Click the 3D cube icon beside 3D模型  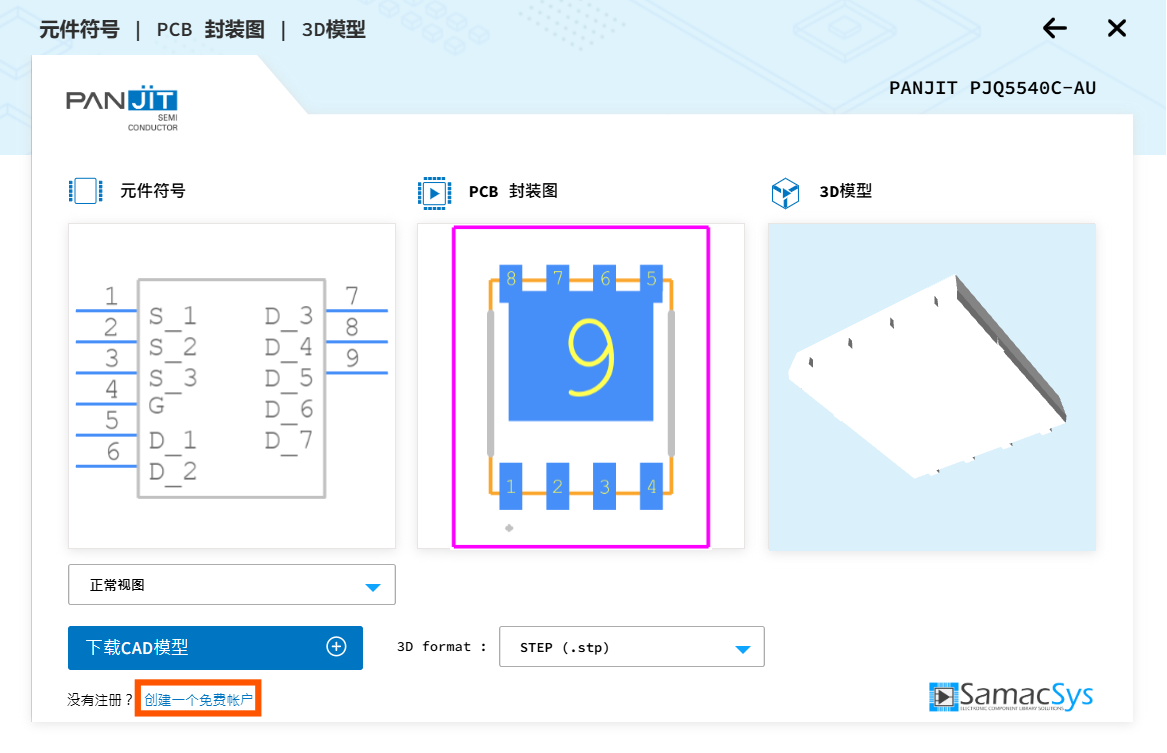point(785,193)
